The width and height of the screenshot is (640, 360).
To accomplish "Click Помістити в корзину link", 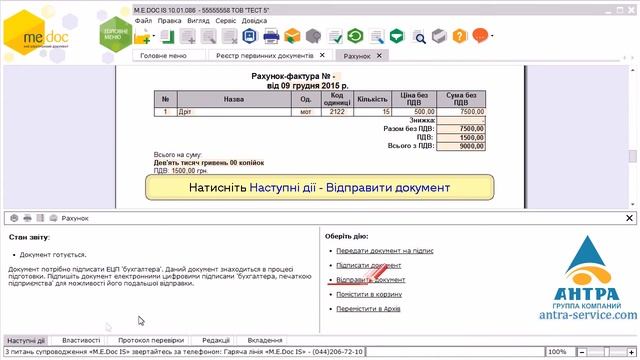I will pyautogui.click(x=369, y=294).
